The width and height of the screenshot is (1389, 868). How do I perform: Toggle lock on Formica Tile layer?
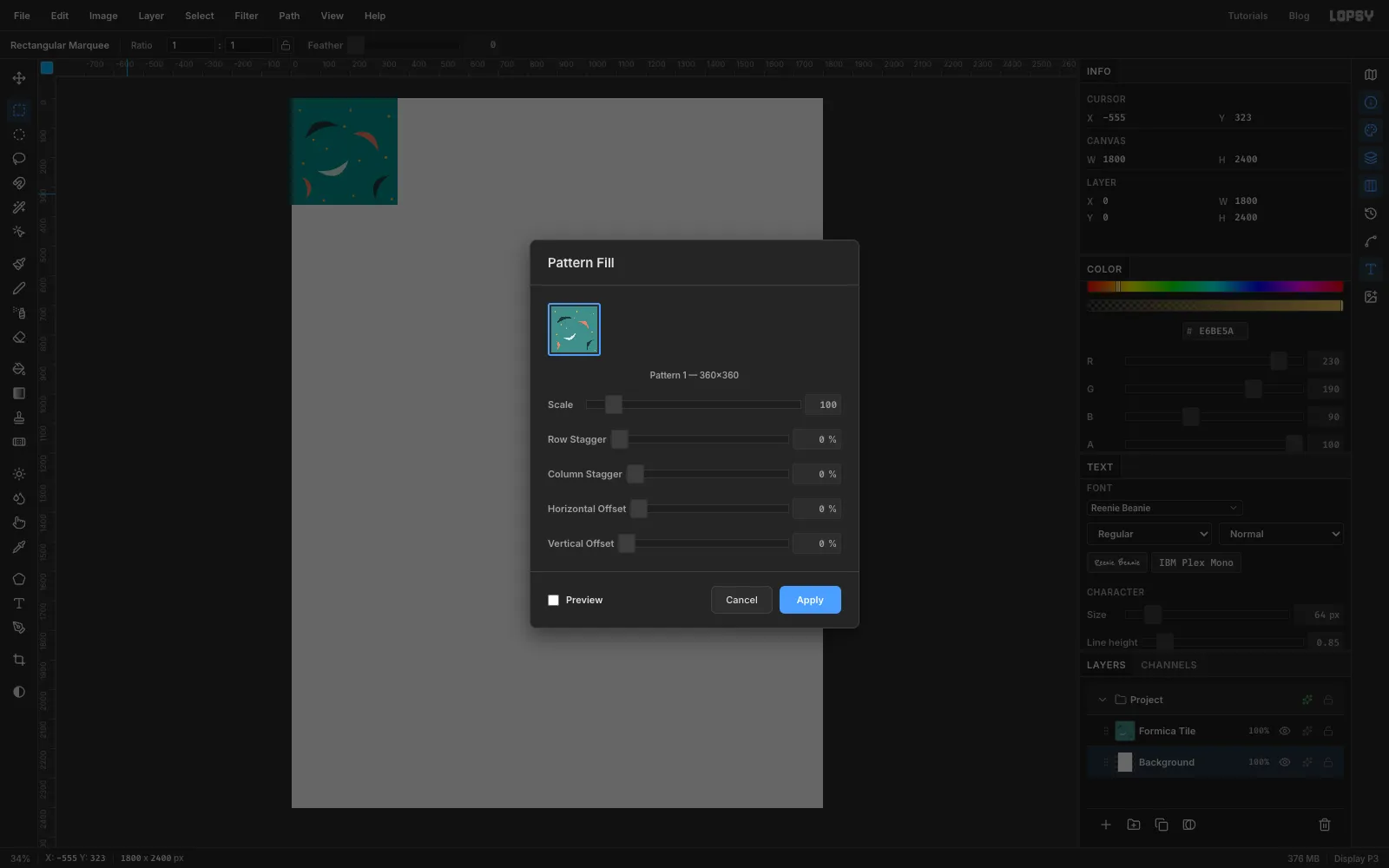pos(1328,731)
